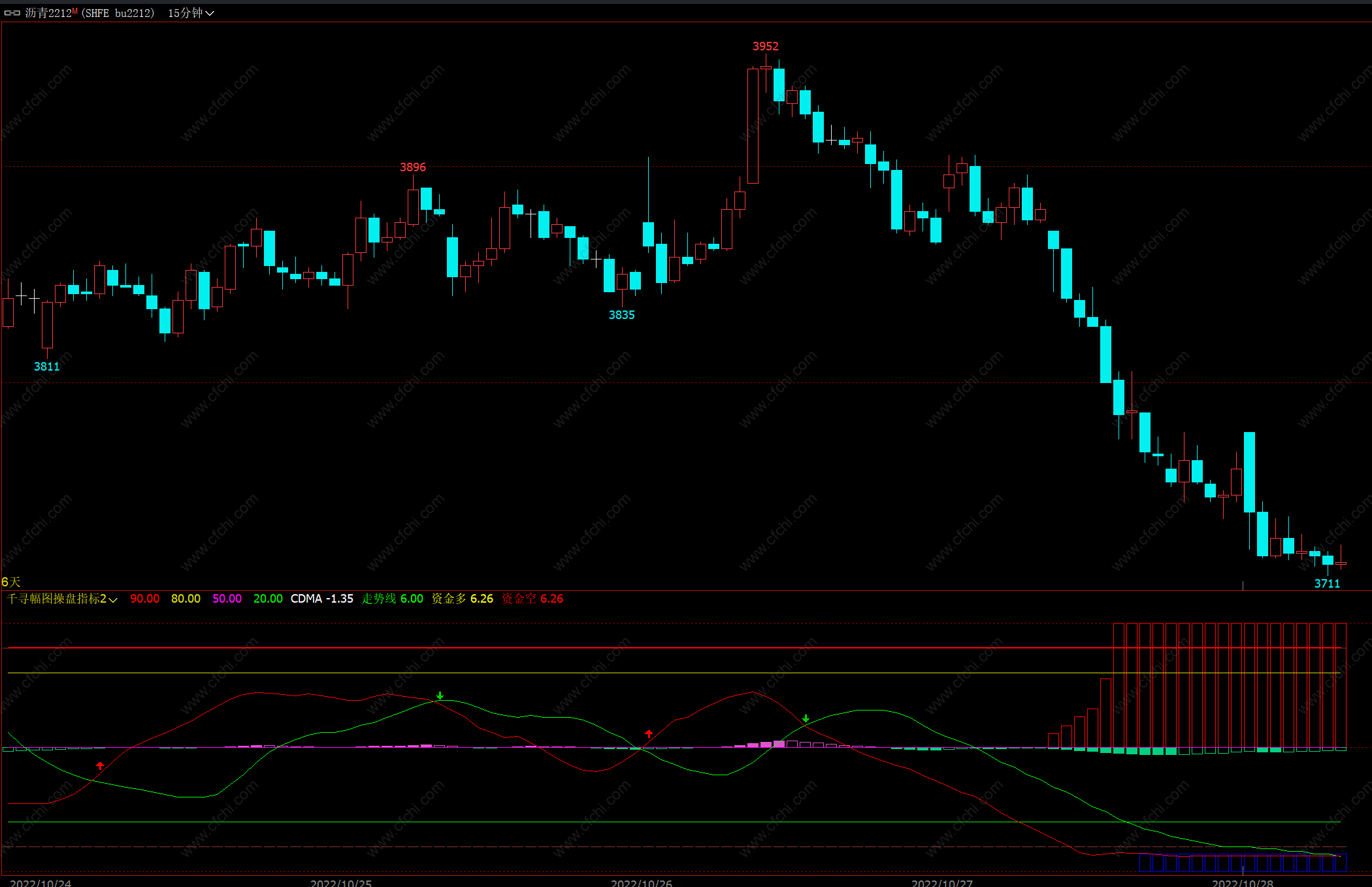The image size is (1372, 887).
Task: Click the 3835 trough price label
Action: (x=621, y=315)
